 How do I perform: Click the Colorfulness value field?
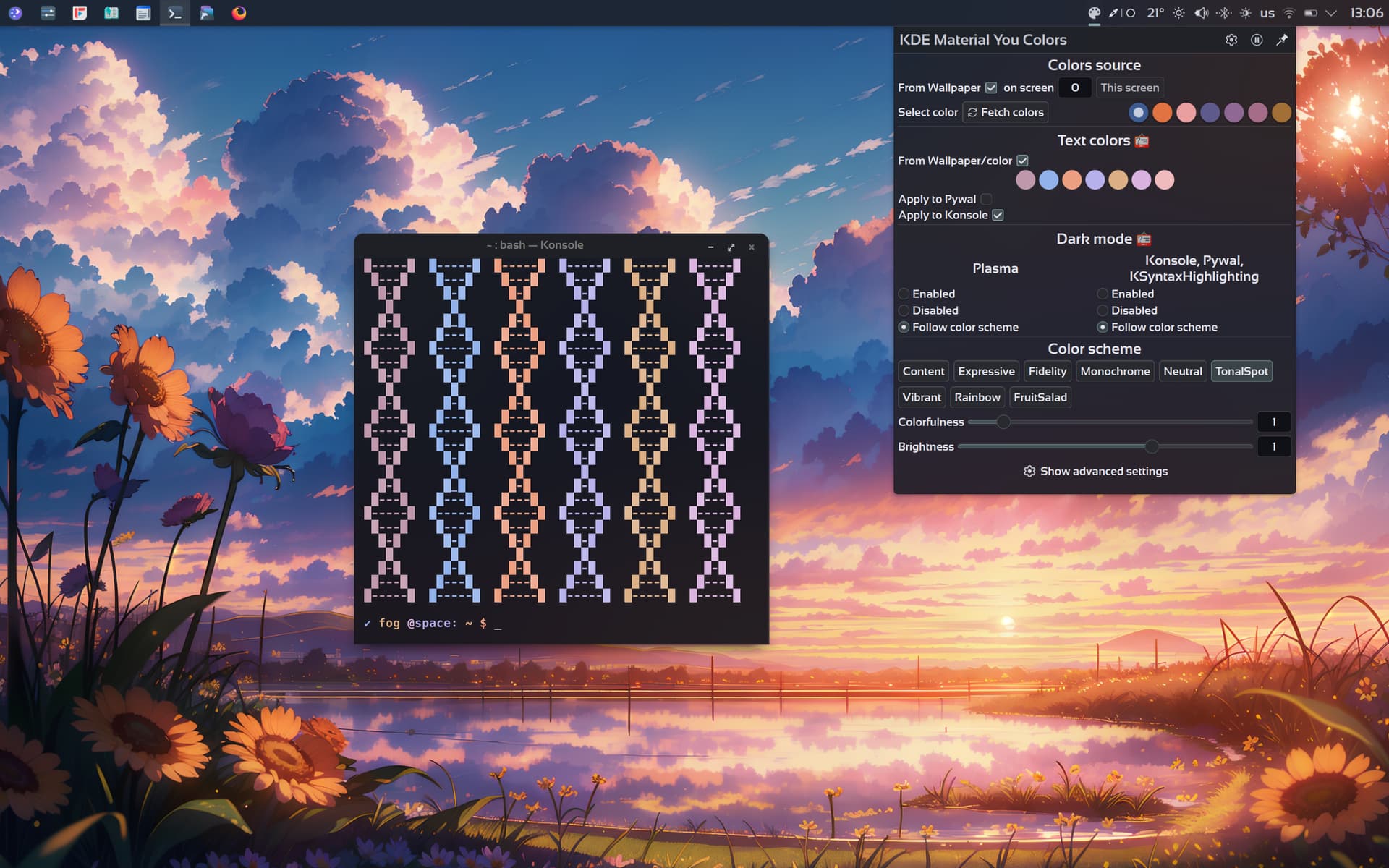coord(1274,422)
